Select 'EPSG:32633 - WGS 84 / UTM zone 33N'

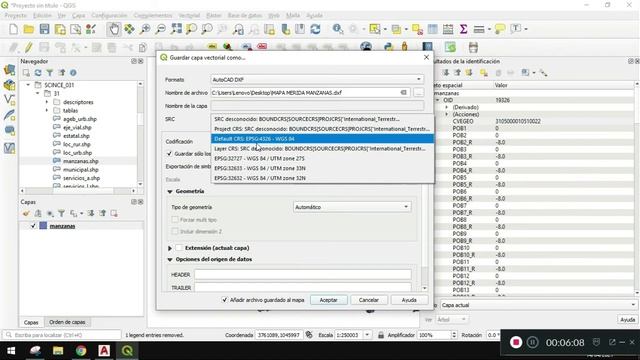(x=322, y=168)
